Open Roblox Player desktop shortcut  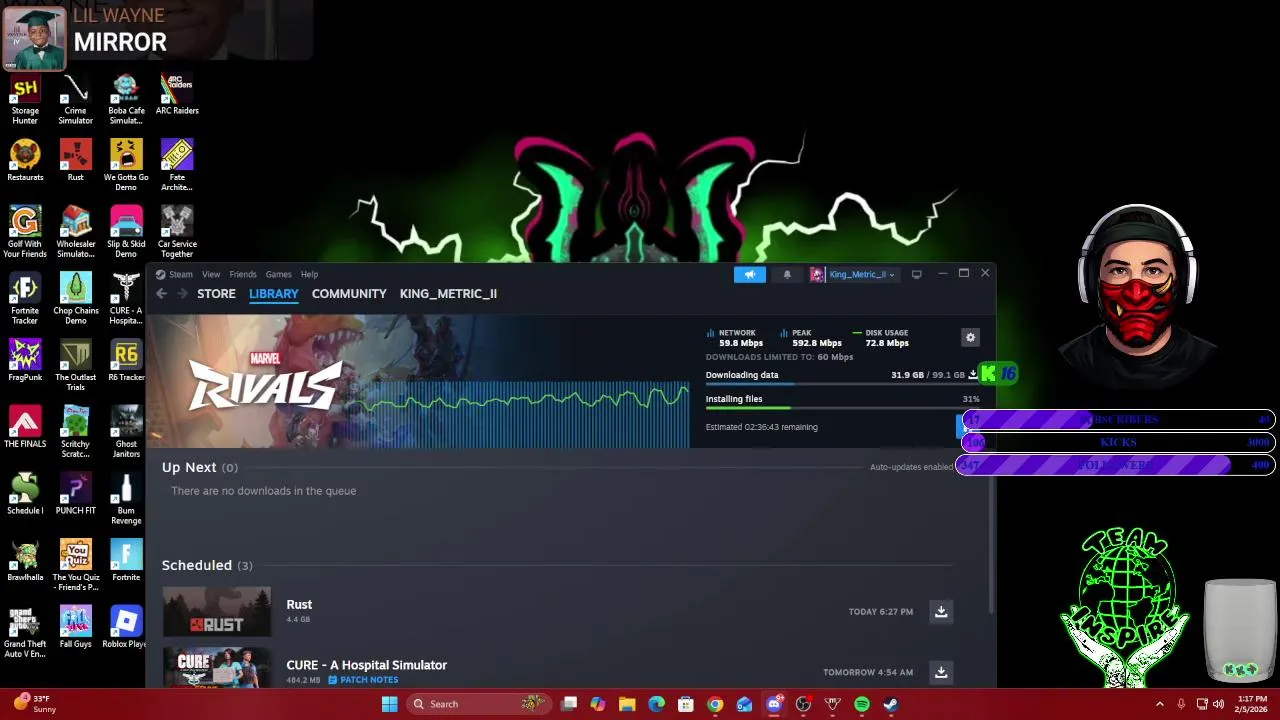pyautogui.click(x=126, y=628)
